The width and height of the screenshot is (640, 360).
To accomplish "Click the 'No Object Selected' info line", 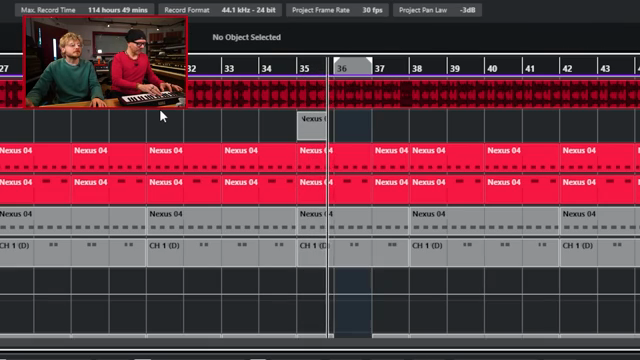I will point(247,37).
